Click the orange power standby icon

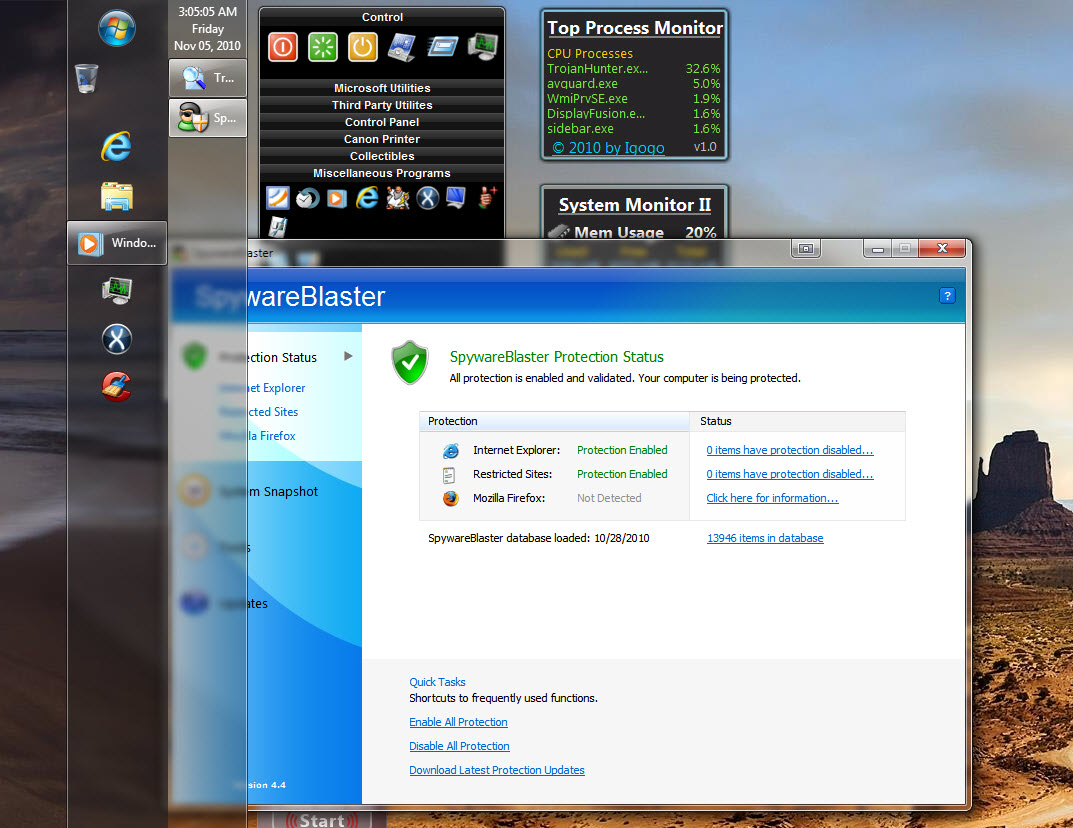pos(363,47)
